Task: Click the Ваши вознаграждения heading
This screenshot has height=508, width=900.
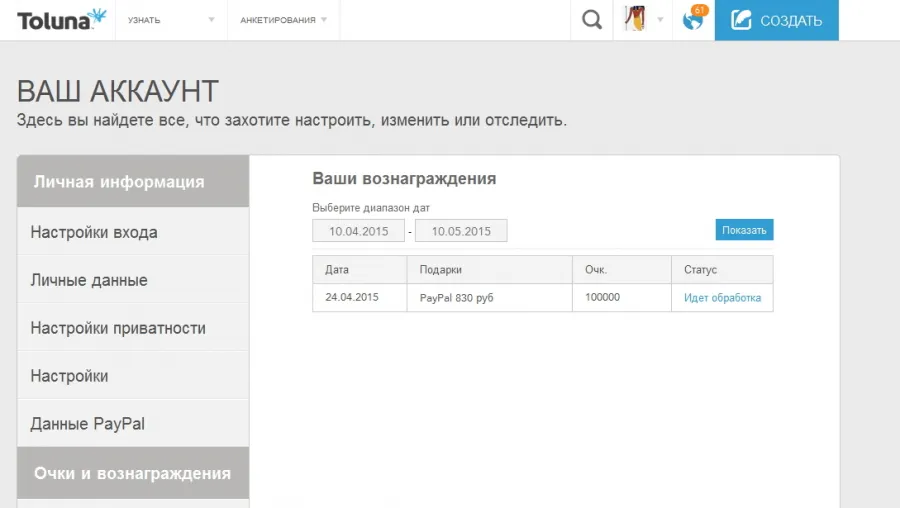Action: (404, 179)
